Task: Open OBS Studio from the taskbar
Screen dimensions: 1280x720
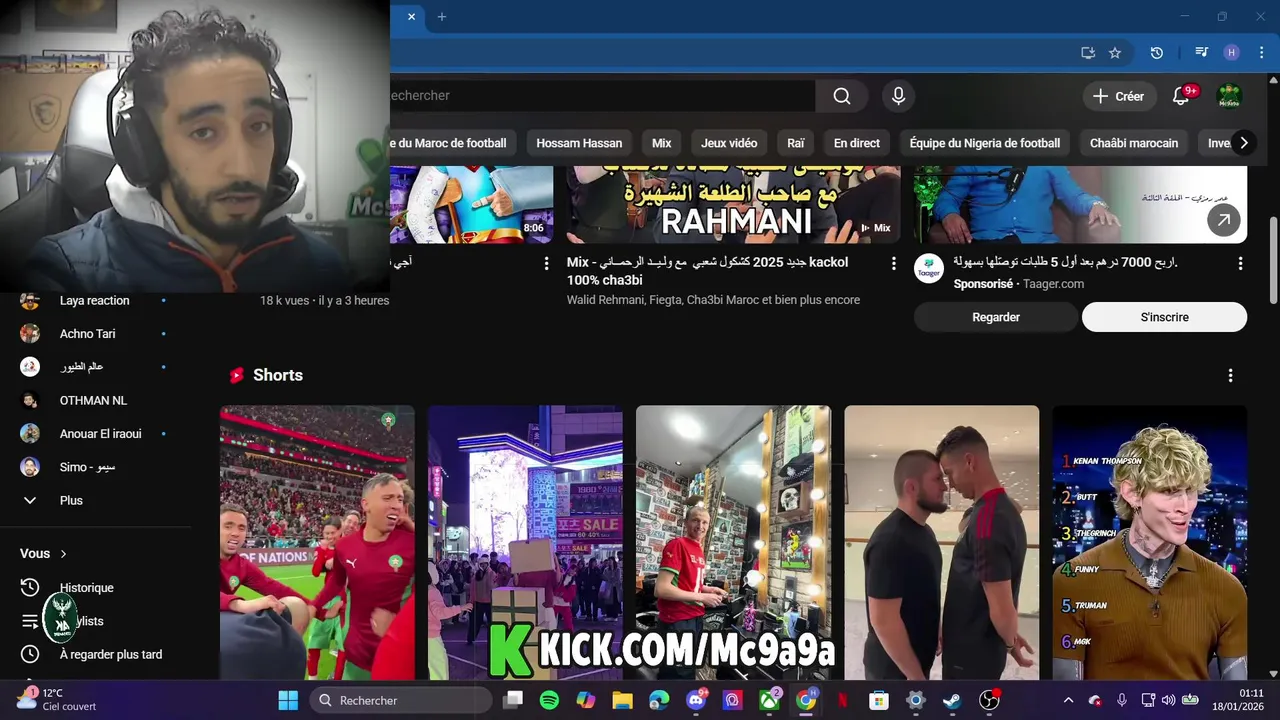Action: tap(989, 700)
